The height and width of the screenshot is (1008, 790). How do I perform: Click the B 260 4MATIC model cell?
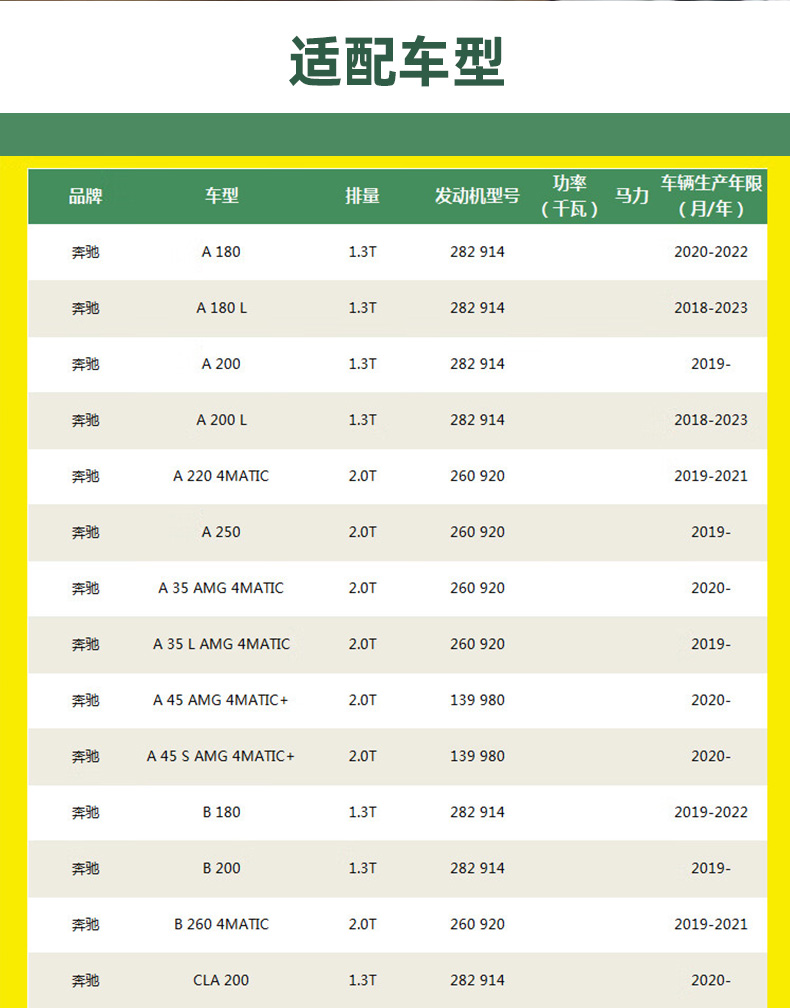click(x=221, y=924)
